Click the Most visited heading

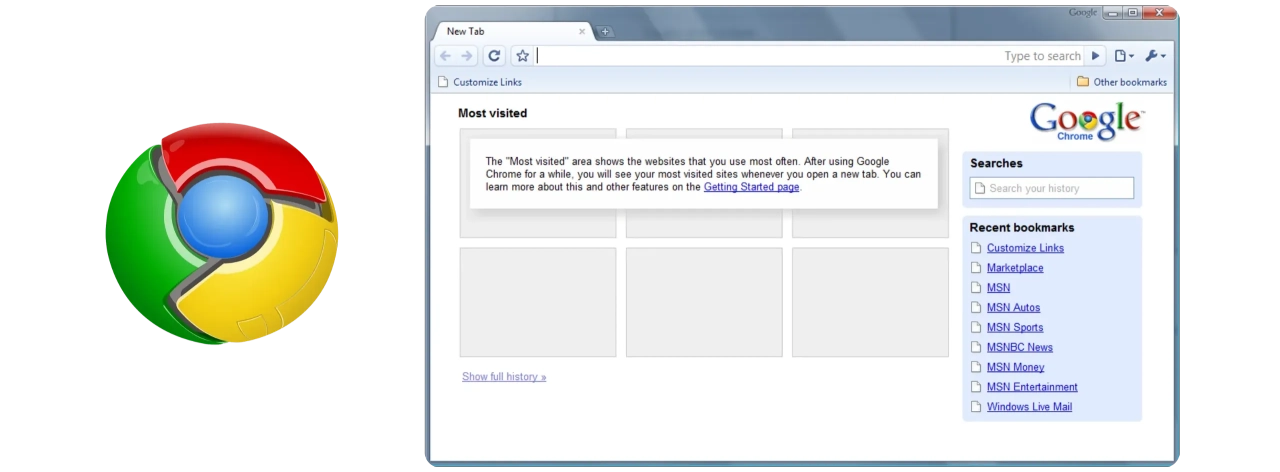click(x=492, y=113)
